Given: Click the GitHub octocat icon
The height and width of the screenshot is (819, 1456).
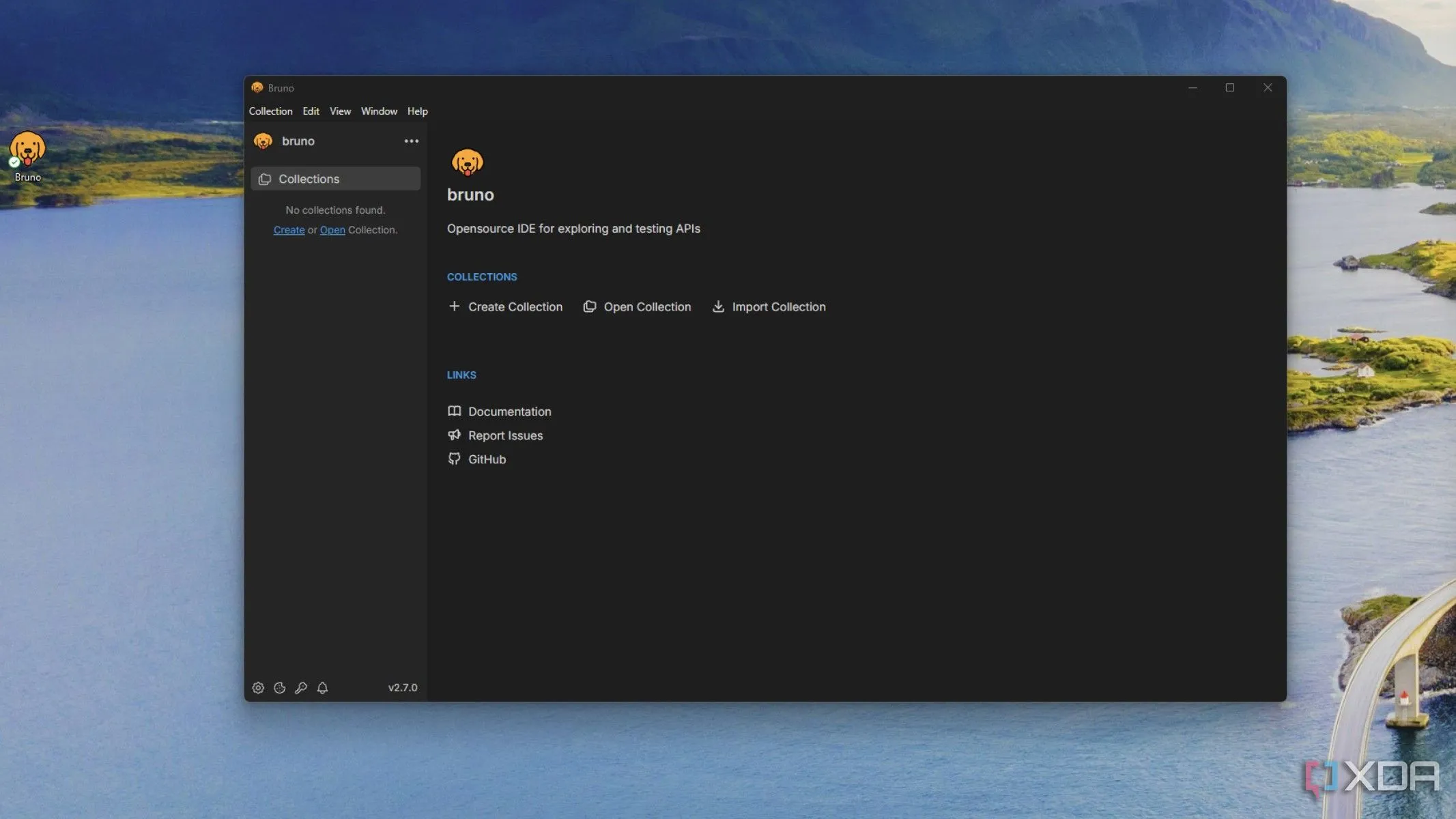Looking at the screenshot, I should point(454,459).
